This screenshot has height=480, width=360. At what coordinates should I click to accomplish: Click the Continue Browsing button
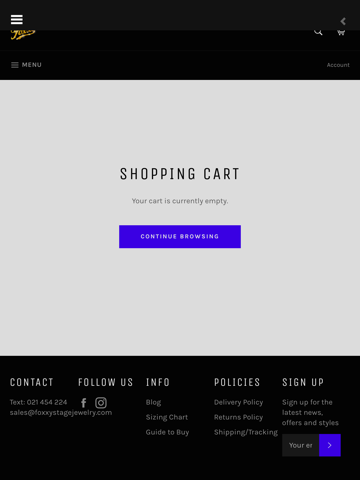[x=180, y=236]
